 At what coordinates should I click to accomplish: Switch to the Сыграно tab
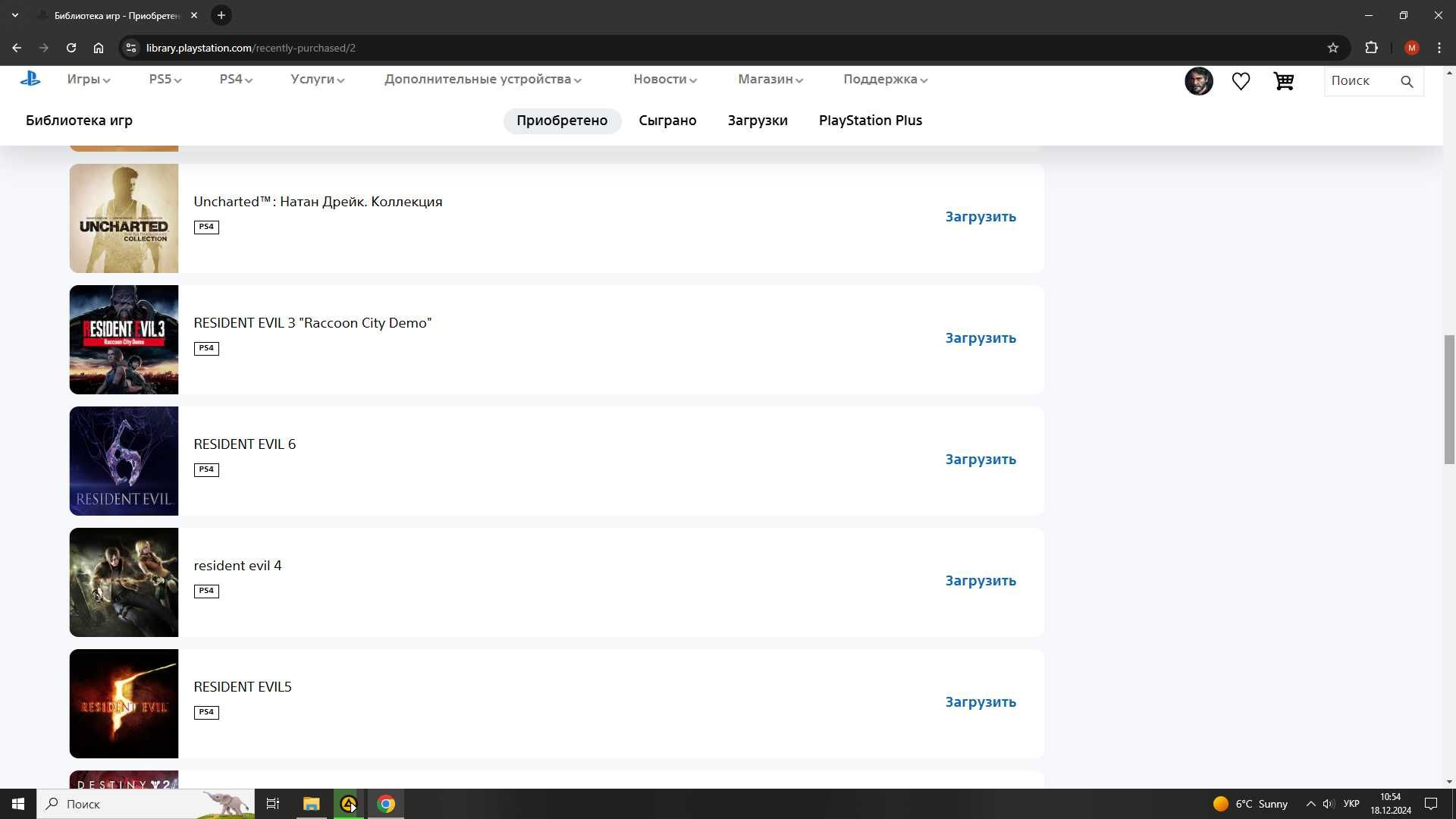[667, 121]
